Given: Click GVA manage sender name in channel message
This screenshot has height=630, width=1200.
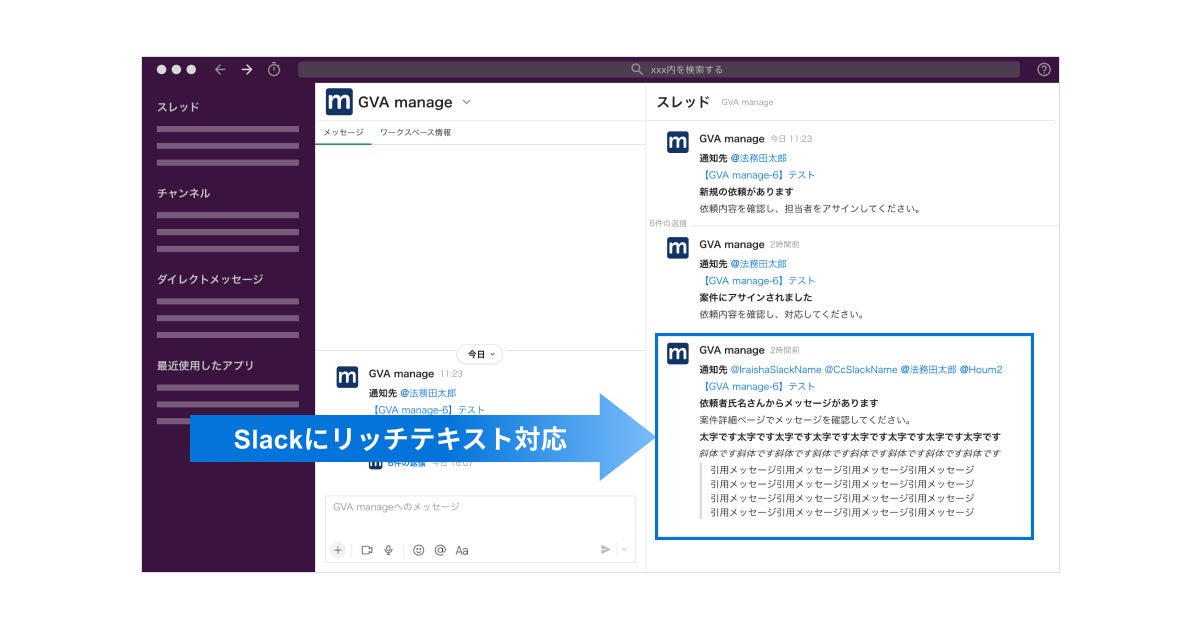Looking at the screenshot, I should point(401,373).
